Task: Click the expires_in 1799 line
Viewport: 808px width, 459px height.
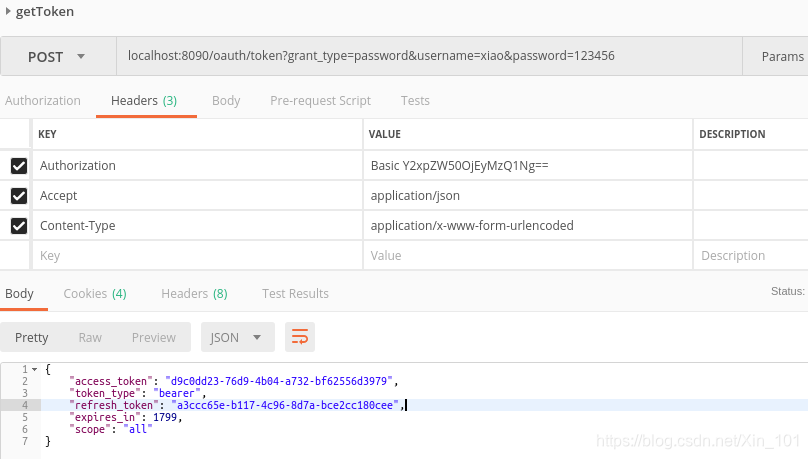Action: (126, 417)
